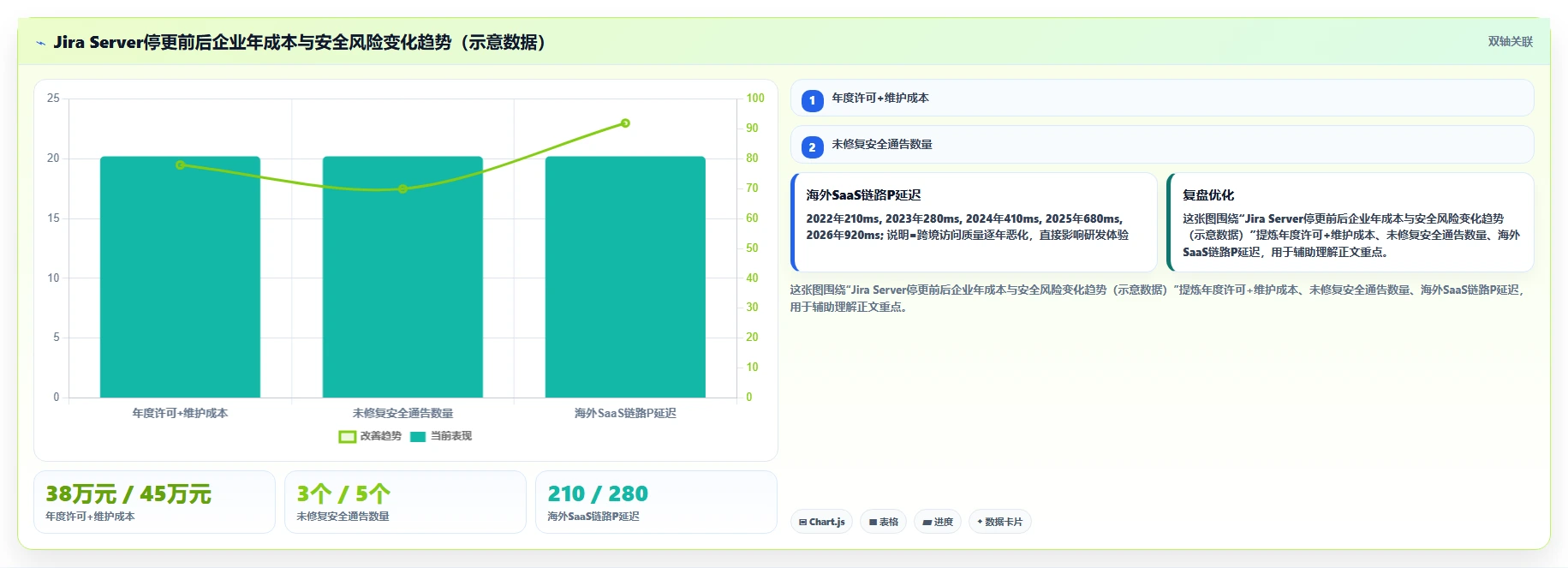Click the bar above 未修复安全通告数量
Viewport: 1568px width, 568px height.
tap(402, 277)
